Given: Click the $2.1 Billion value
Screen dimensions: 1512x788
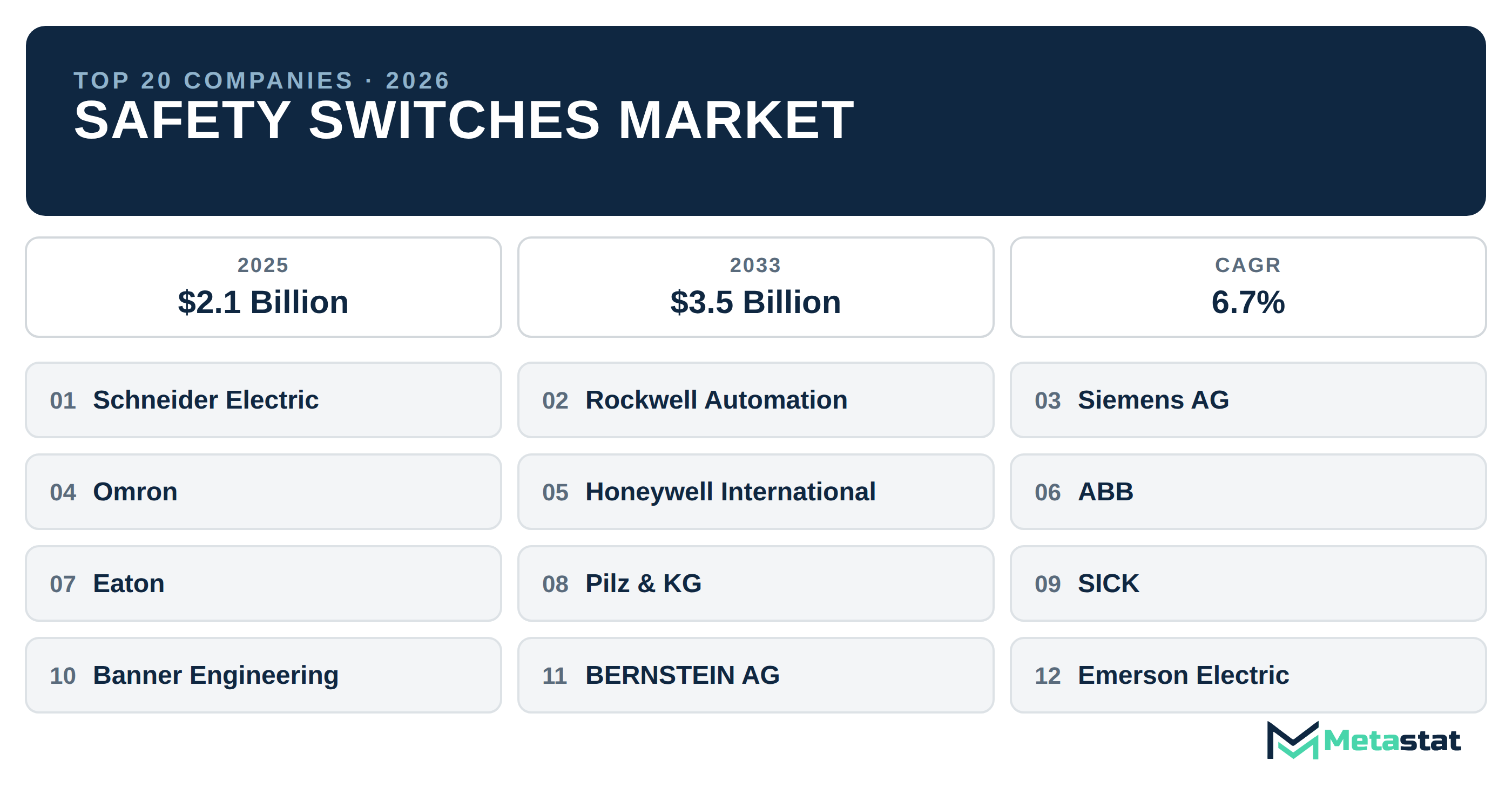Looking at the screenshot, I should (263, 302).
